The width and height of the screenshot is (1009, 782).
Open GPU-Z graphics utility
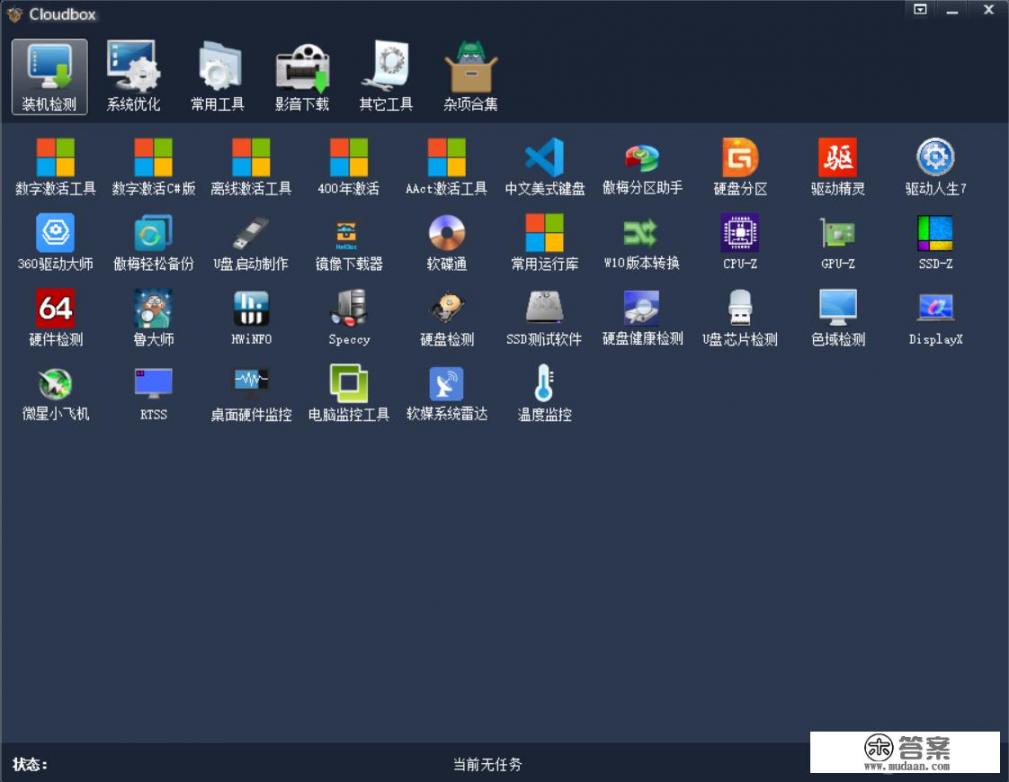click(x=838, y=240)
